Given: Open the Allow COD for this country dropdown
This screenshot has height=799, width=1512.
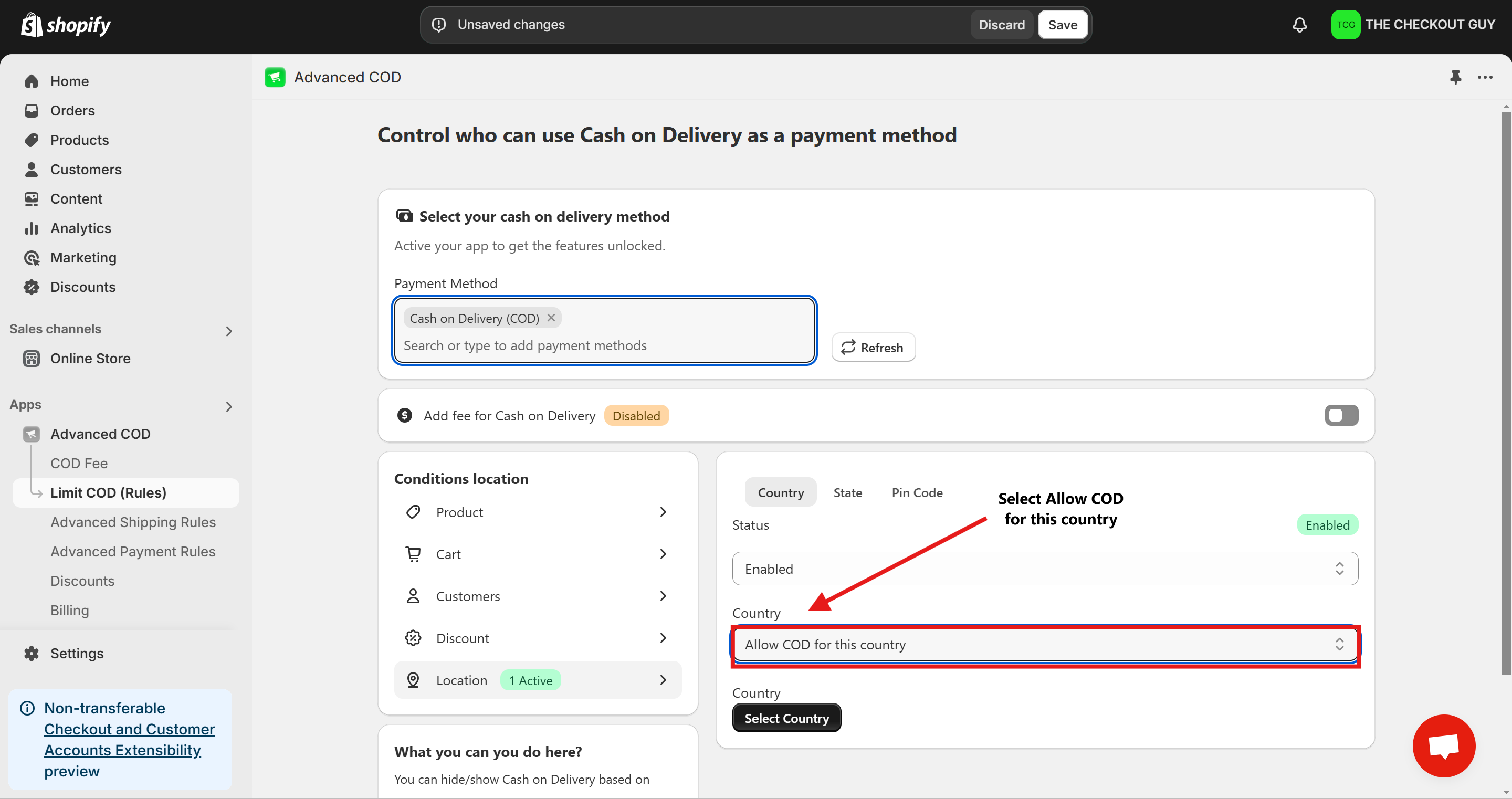Looking at the screenshot, I should point(1045,645).
